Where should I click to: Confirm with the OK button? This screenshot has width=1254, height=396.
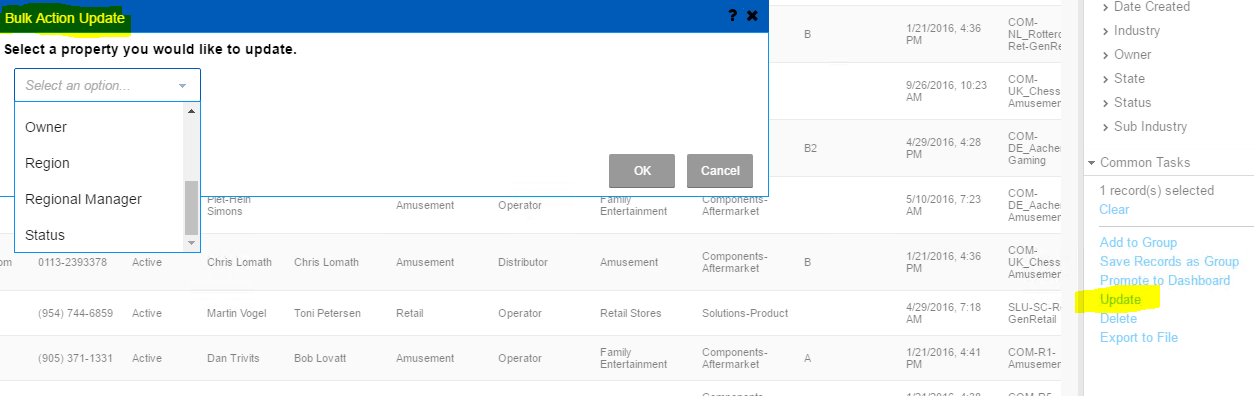pyautogui.click(x=642, y=171)
